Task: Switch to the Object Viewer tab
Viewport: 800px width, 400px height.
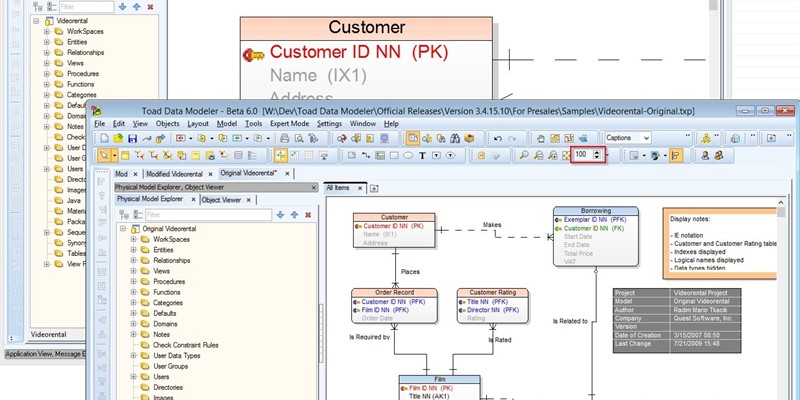Action: click(x=221, y=200)
